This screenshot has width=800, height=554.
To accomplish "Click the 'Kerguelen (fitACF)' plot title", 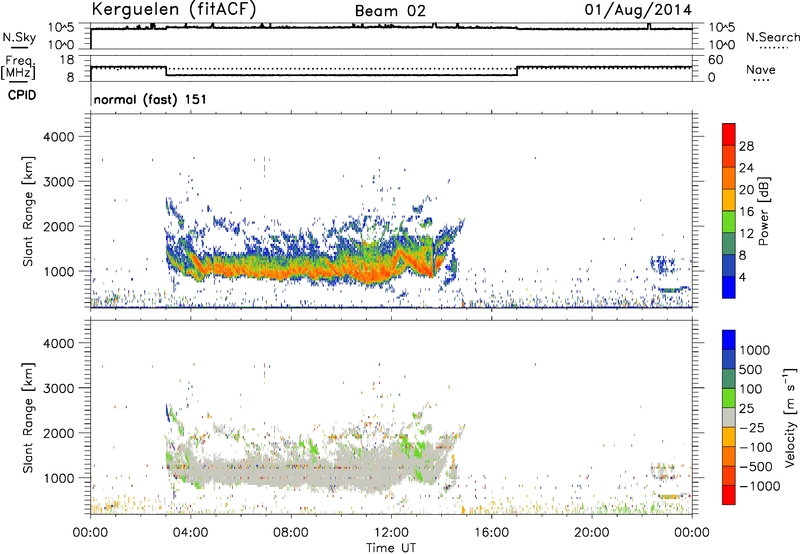I will (x=173, y=9).
